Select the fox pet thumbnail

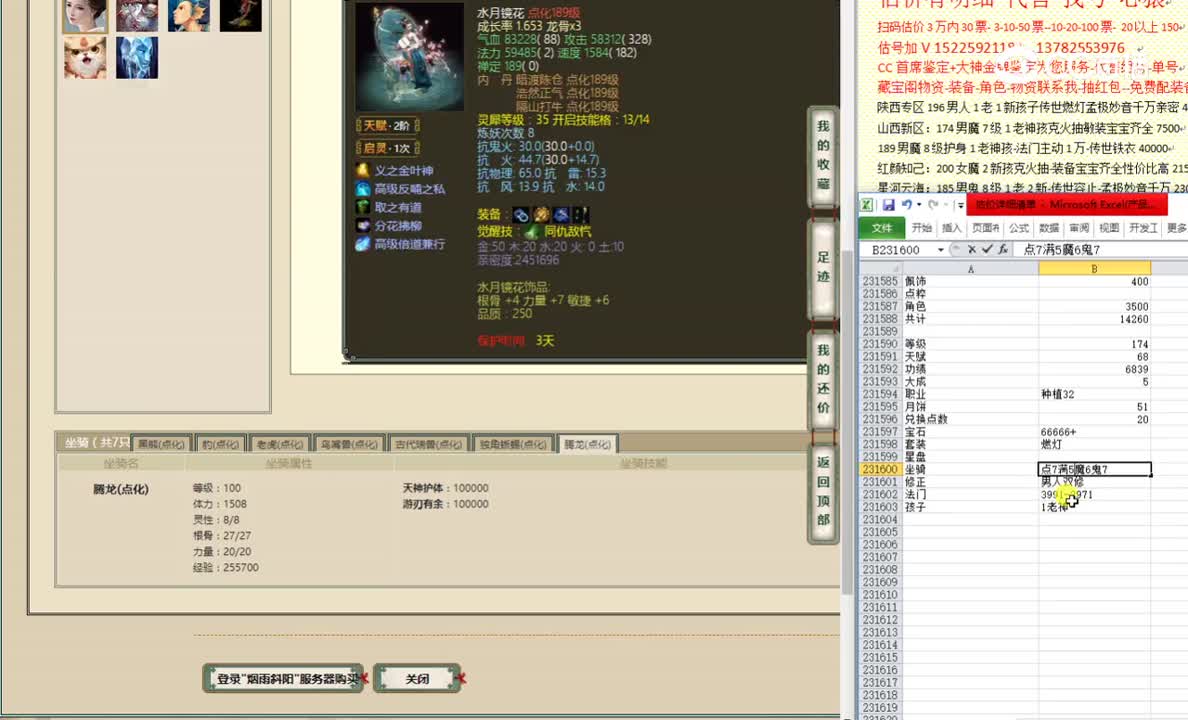point(85,58)
